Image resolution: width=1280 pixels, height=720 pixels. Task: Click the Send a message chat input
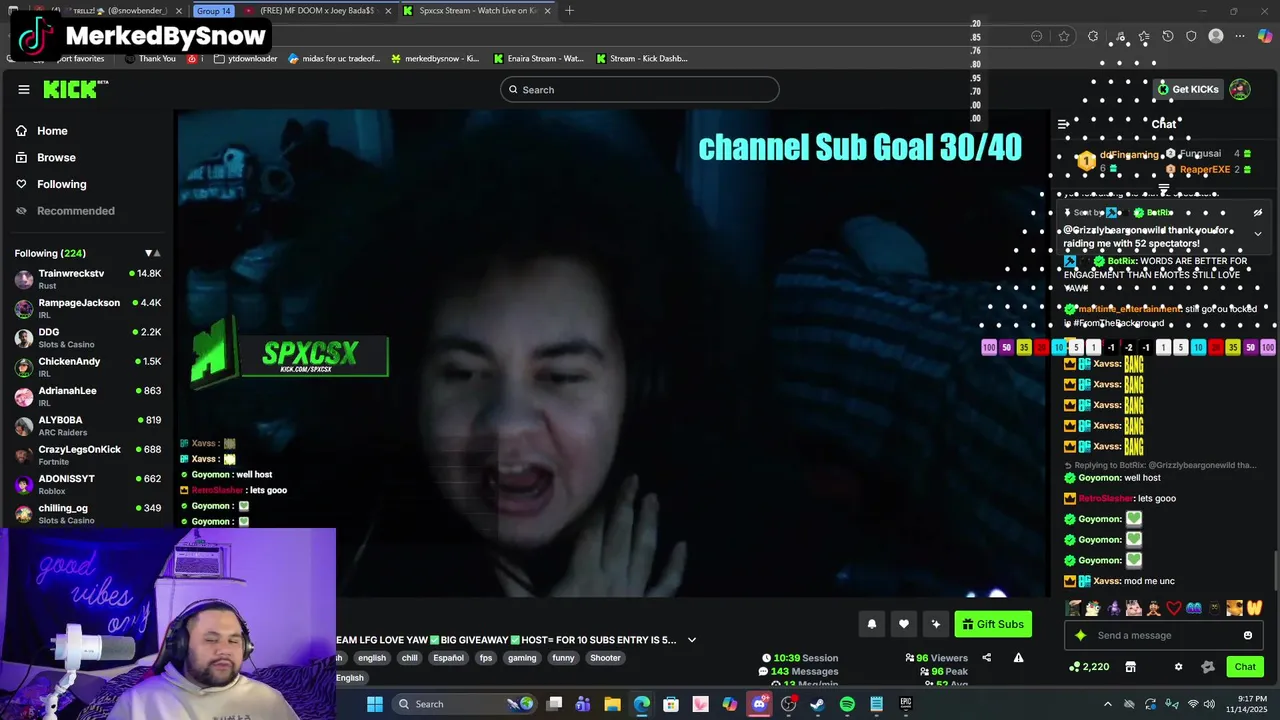[1163, 635]
